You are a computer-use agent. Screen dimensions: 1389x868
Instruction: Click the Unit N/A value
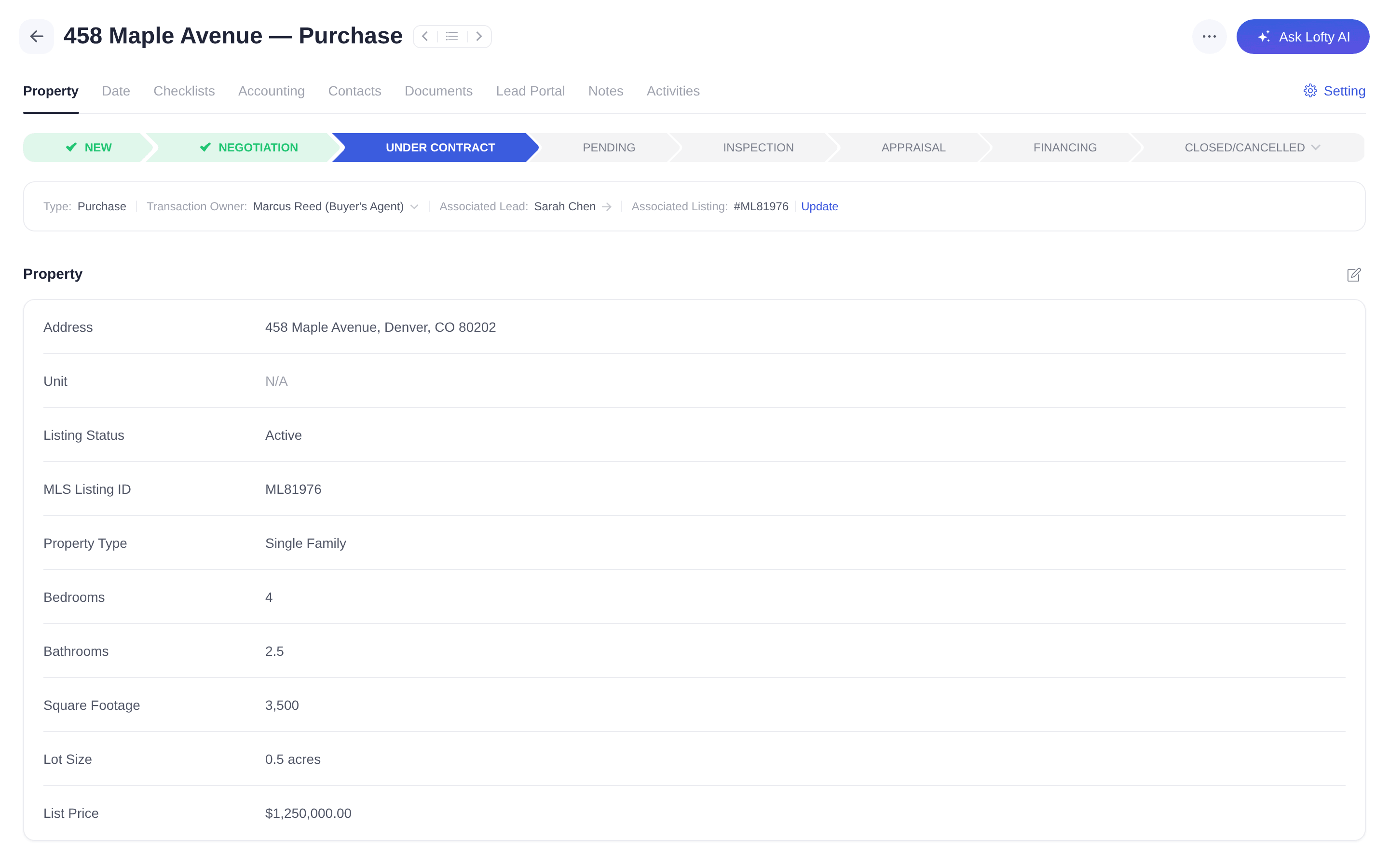(x=276, y=381)
